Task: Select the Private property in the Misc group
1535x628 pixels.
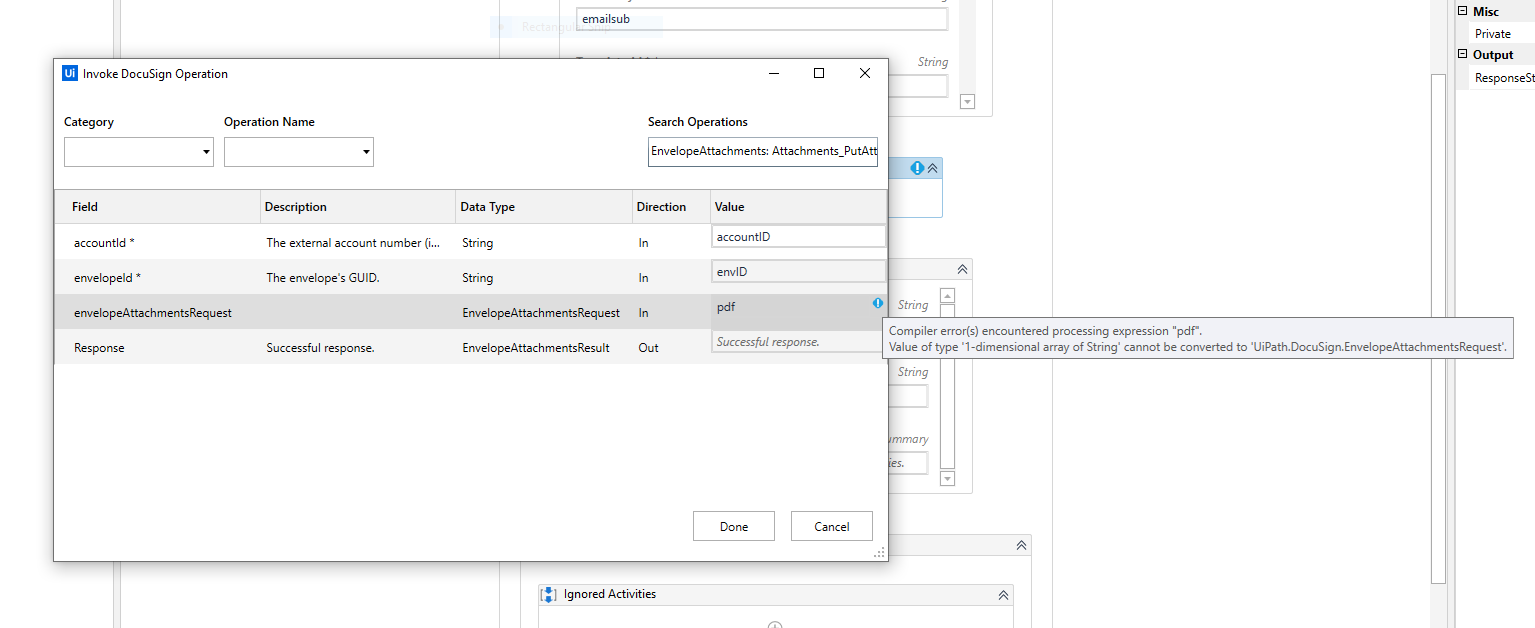Action: click(1492, 33)
